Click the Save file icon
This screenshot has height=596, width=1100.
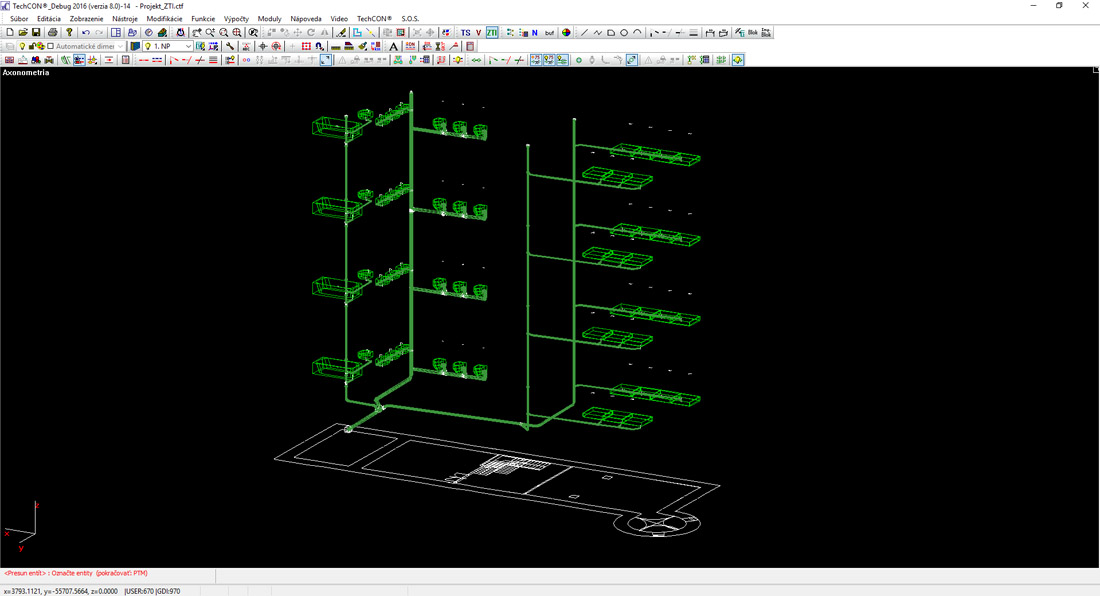tap(35, 33)
